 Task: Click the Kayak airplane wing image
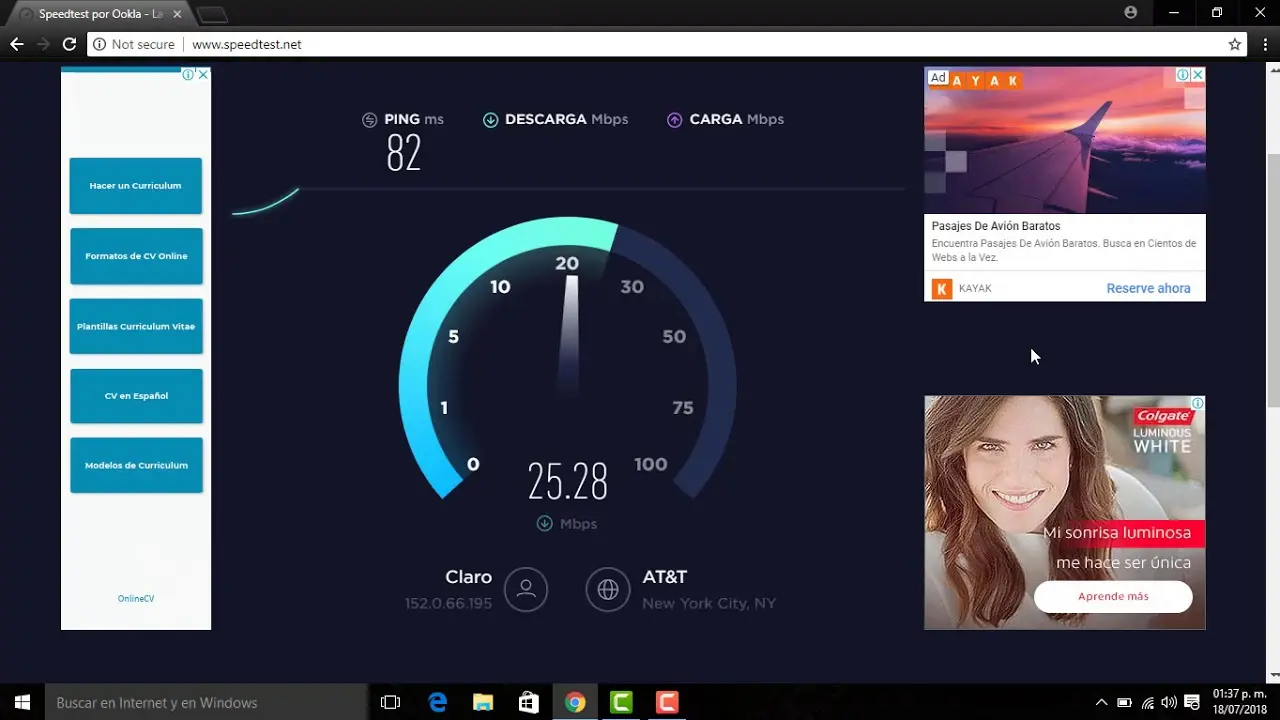pyautogui.click(x=1065, y=140)
